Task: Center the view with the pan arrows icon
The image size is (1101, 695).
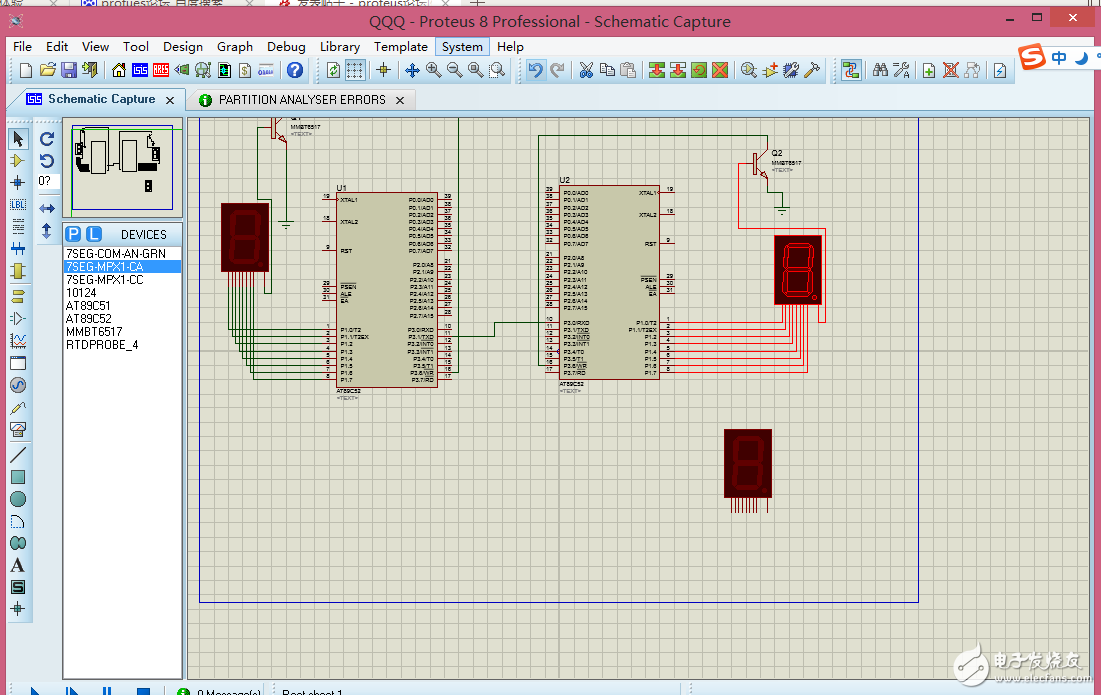Action: [x=412, y=70]
